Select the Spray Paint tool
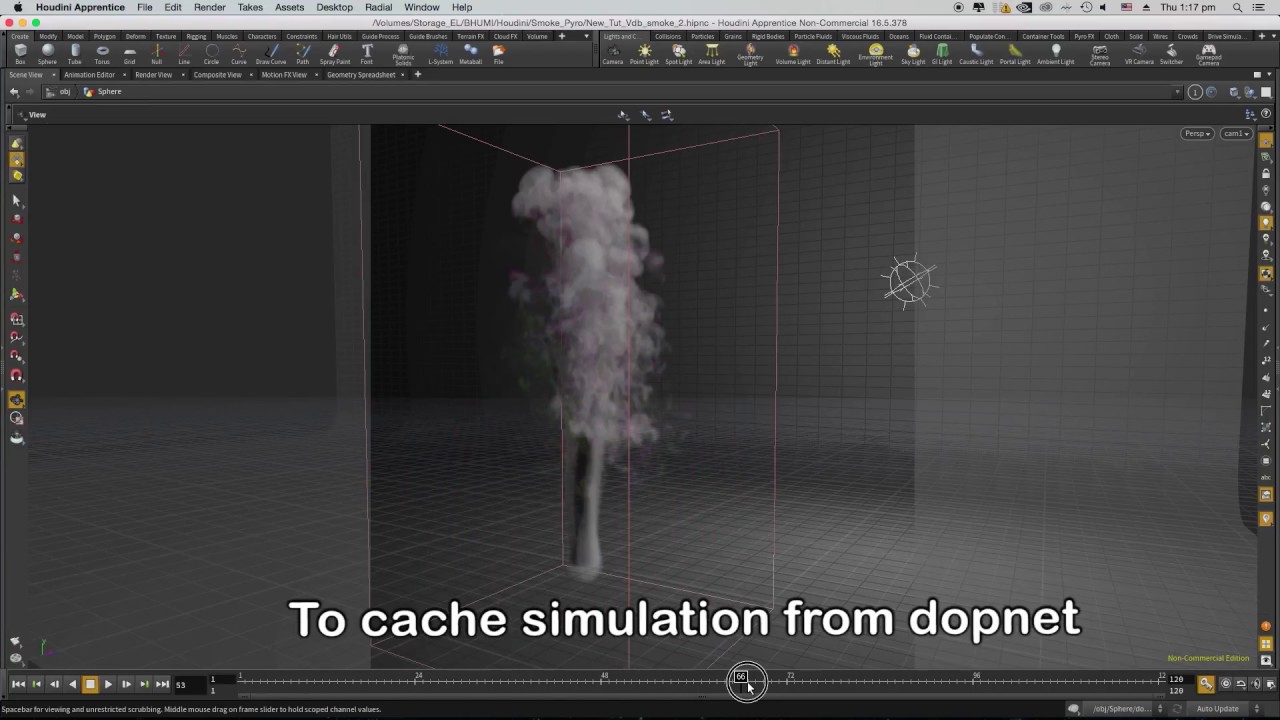The width and height of the screenshot is (1280, 720). (335, 54)
